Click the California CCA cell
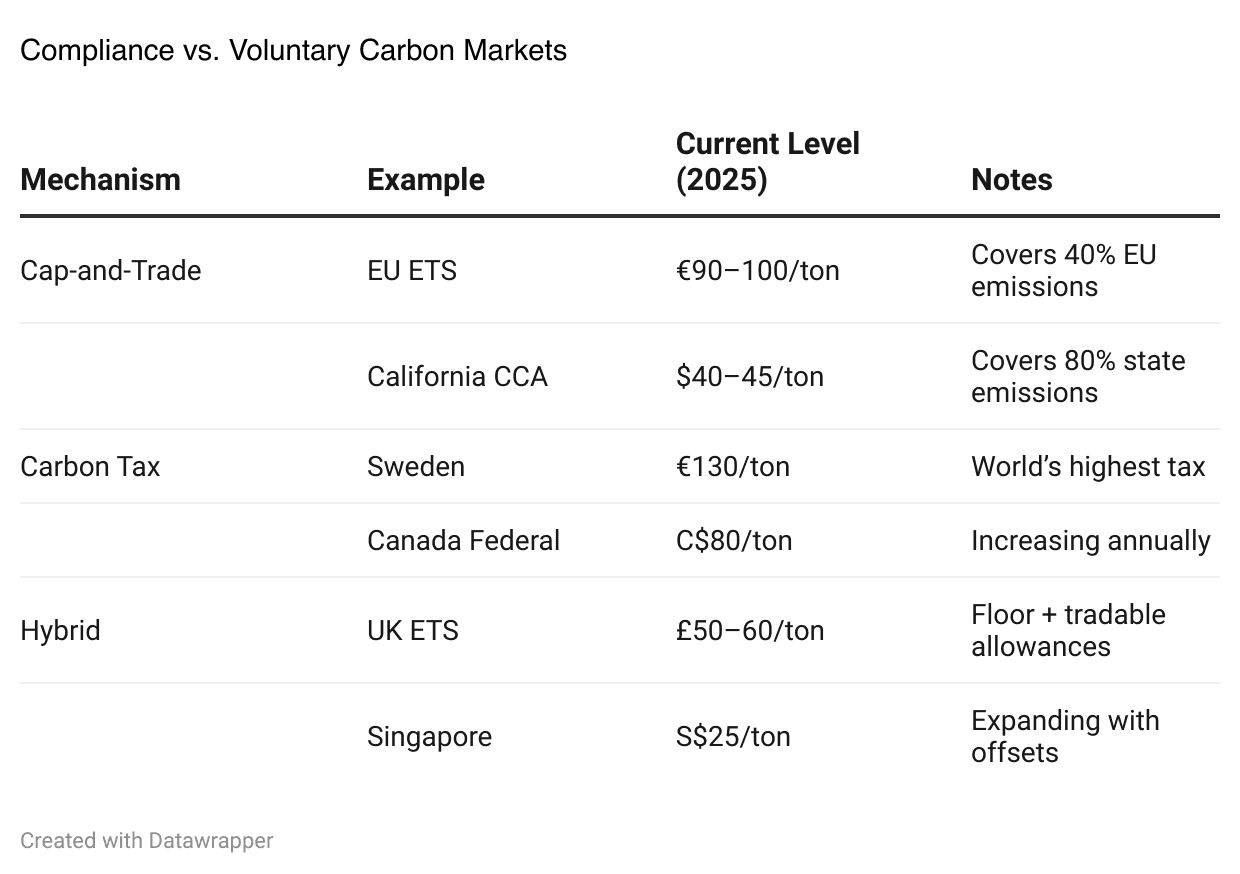Image resolution: width=1240 pixels, height=874 pixels. 457,377
